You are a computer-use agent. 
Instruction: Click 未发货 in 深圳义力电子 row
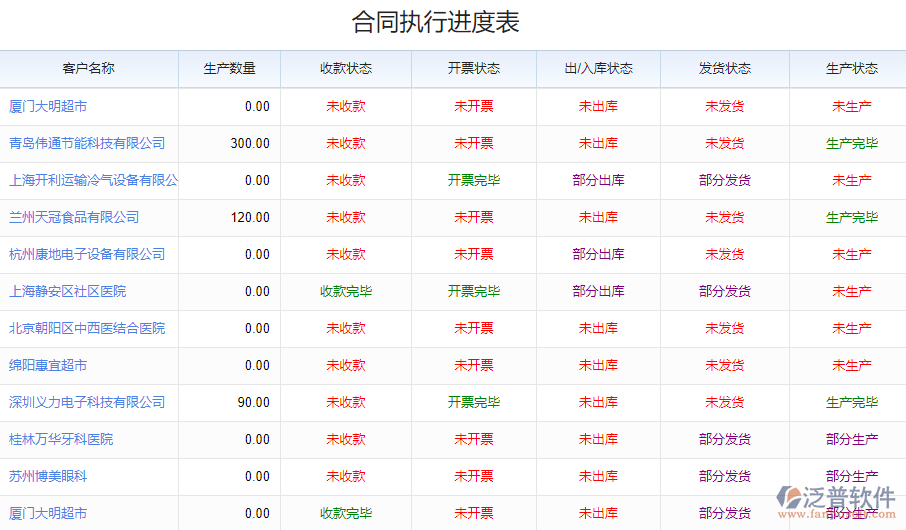(725, 402)
